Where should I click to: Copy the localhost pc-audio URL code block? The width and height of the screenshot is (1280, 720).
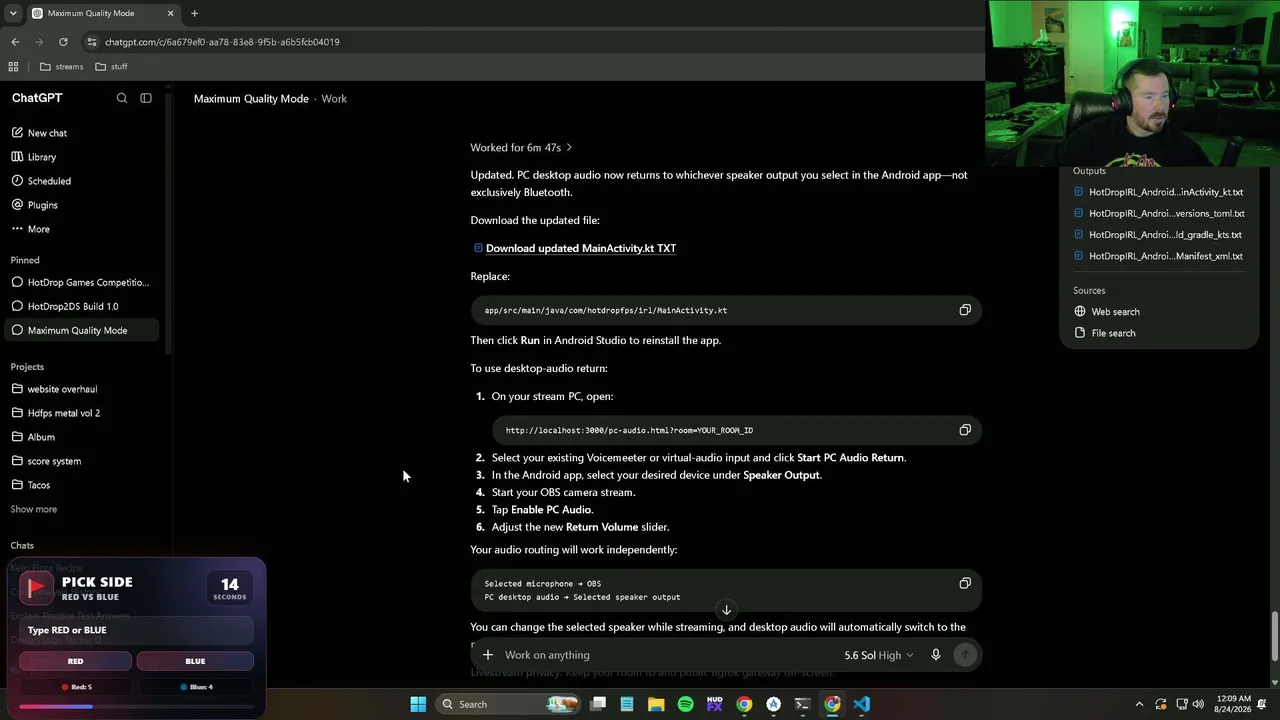tap(965, 430)
